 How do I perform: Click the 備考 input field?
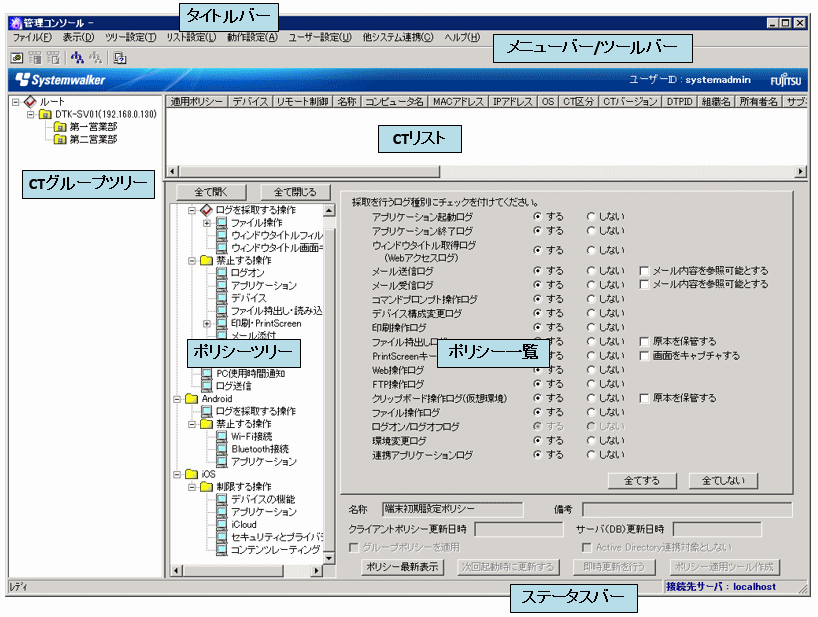pos(687,509)
